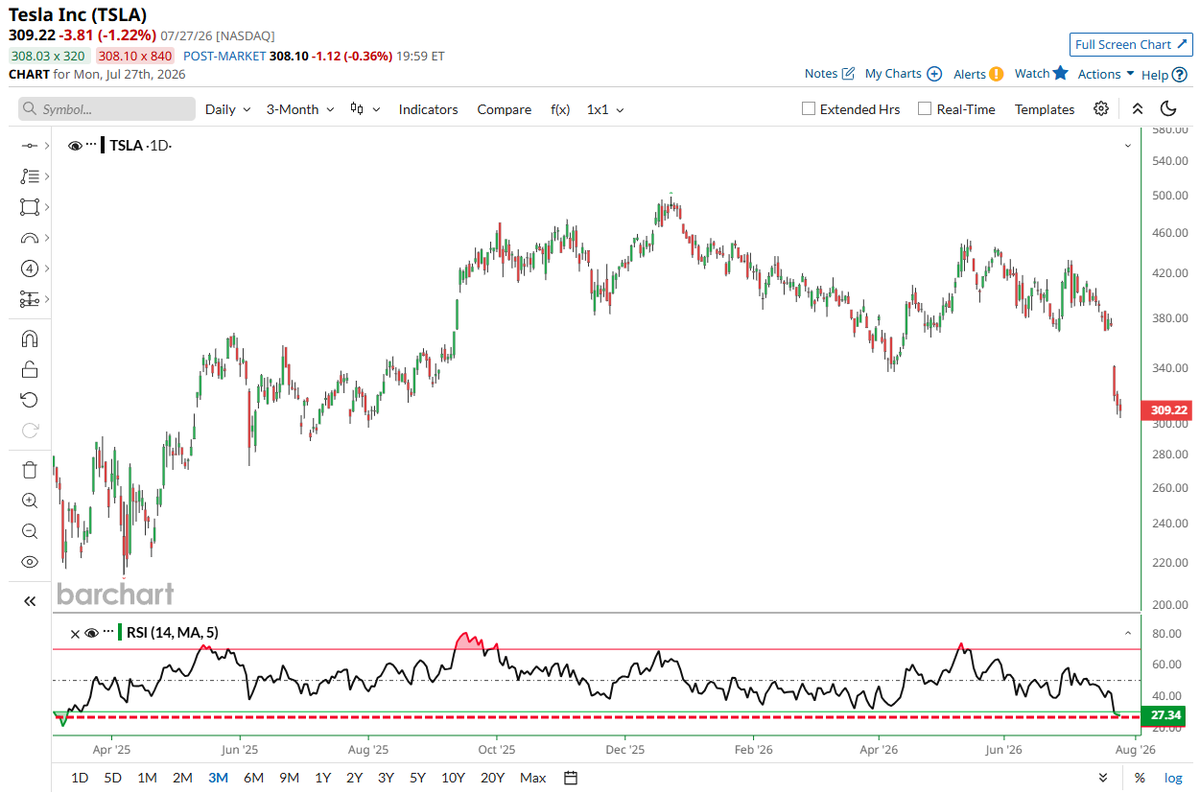Hide the TSLA price series

tap(75, 146)
